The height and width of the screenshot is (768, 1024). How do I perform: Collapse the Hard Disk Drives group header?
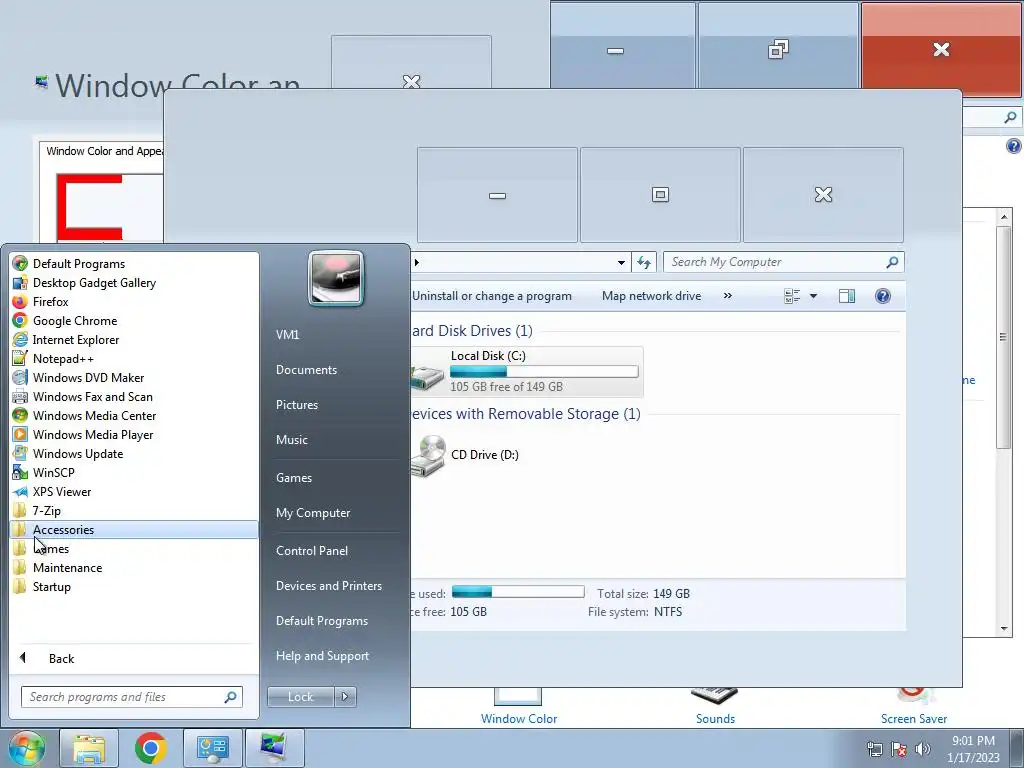tap(472, 331)
